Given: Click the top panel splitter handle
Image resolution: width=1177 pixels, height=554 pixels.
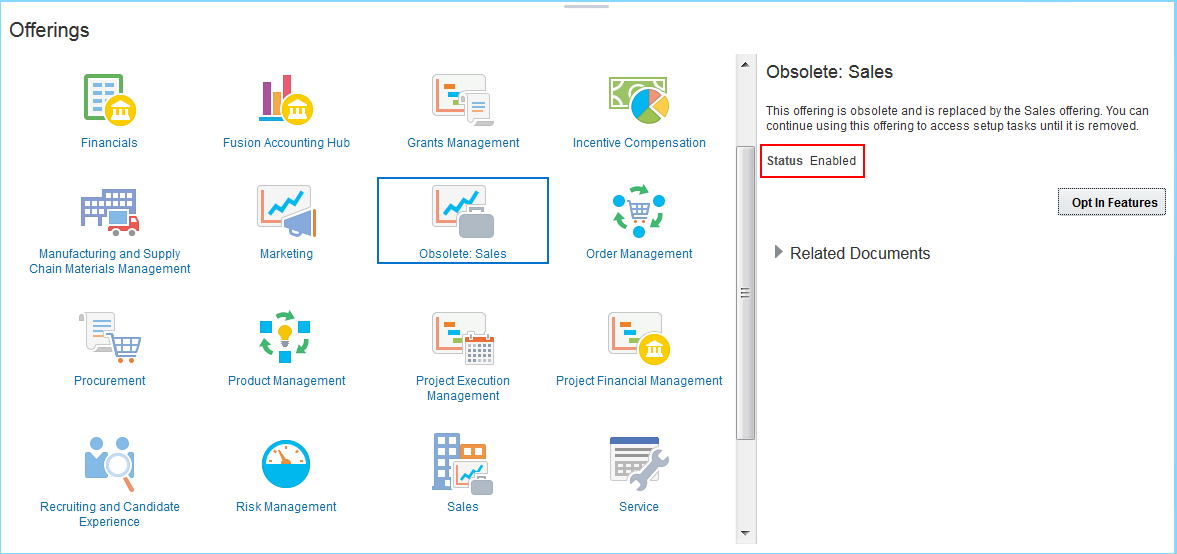Looking at the screenshot, I should 586,6.
